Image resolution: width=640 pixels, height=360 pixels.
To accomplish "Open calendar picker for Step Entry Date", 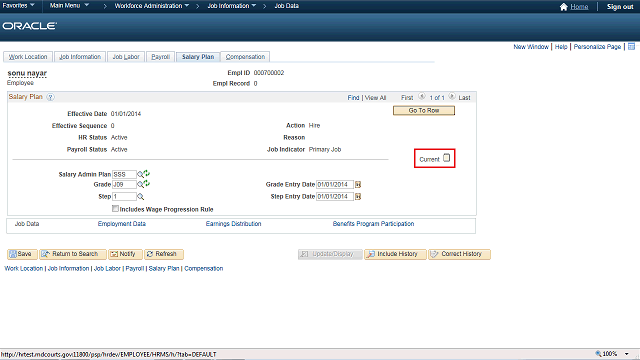I will click(358, 197).
